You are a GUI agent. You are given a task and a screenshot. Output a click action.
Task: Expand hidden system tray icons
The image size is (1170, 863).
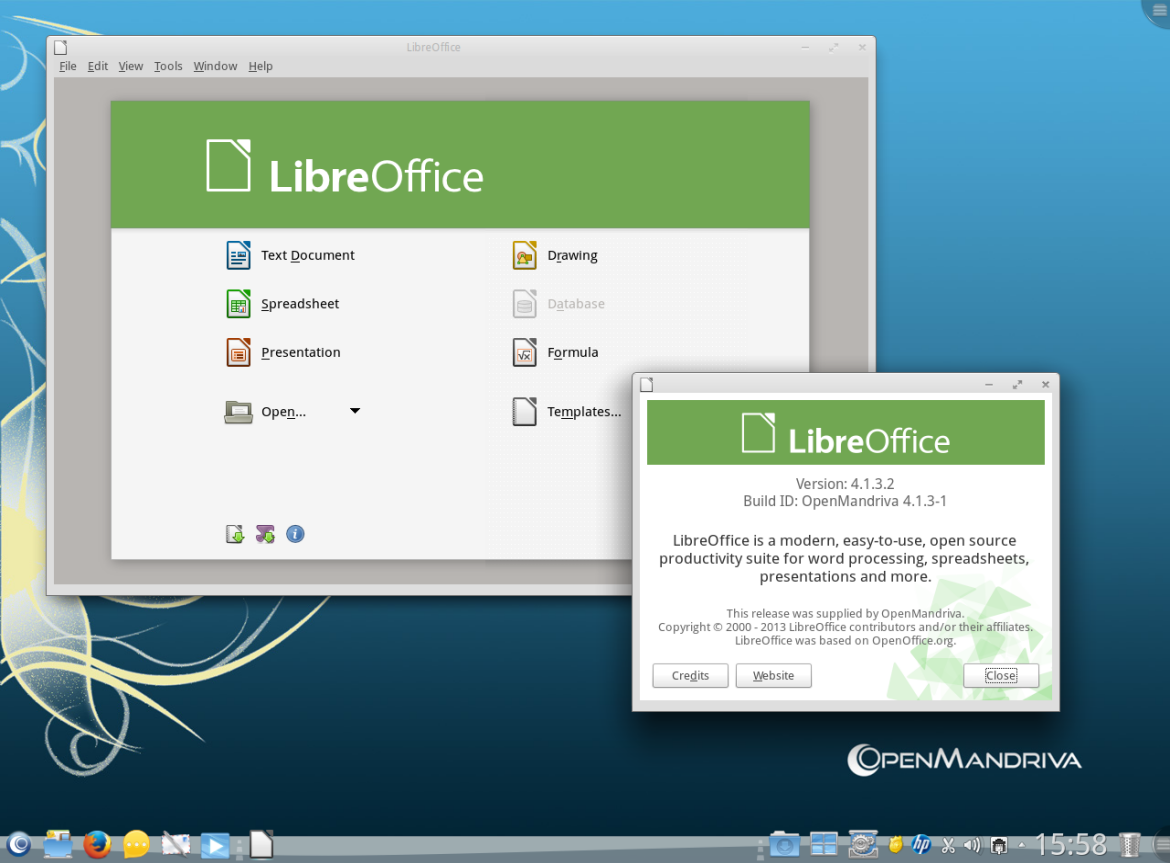click(x=1021, y=844)
